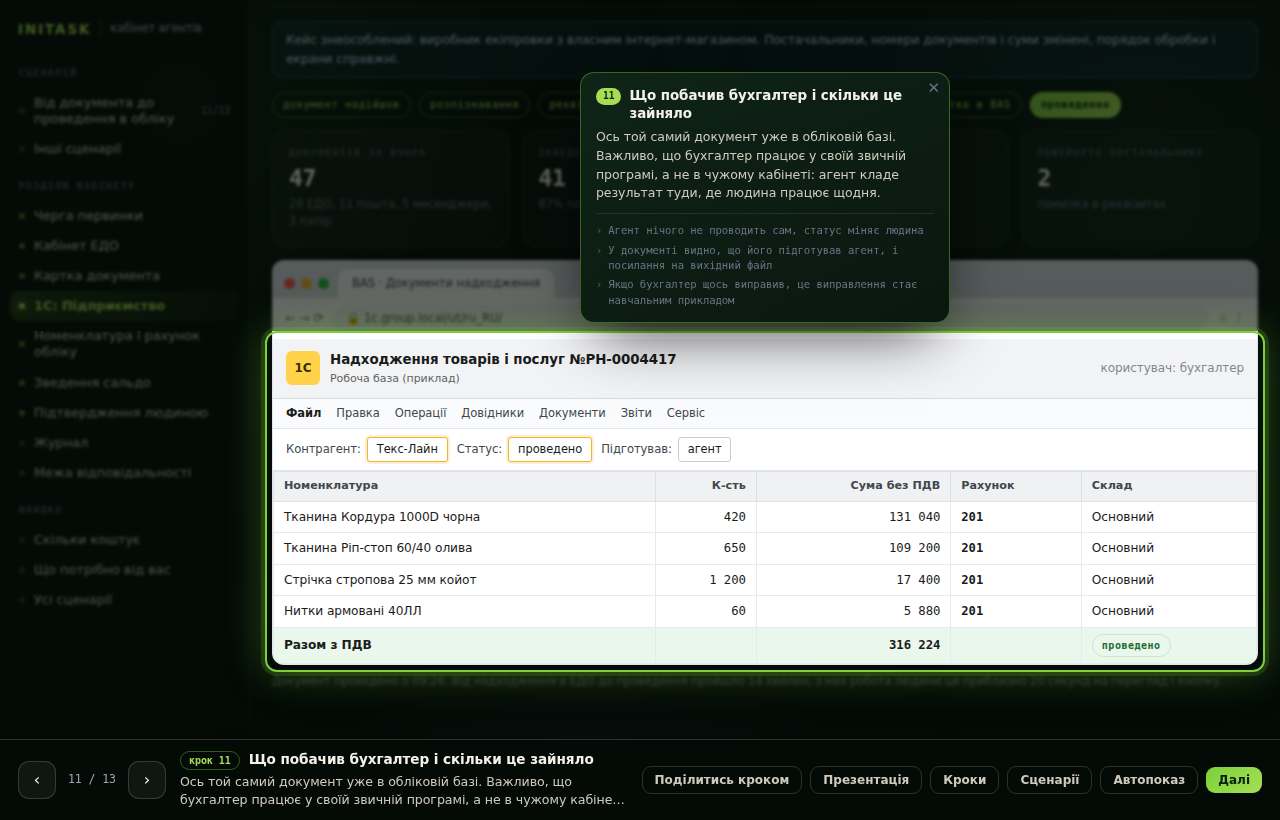Click the Разом з ПДВ total label
The height and width of the screenshot is (820, 1280).
(328, 645)
